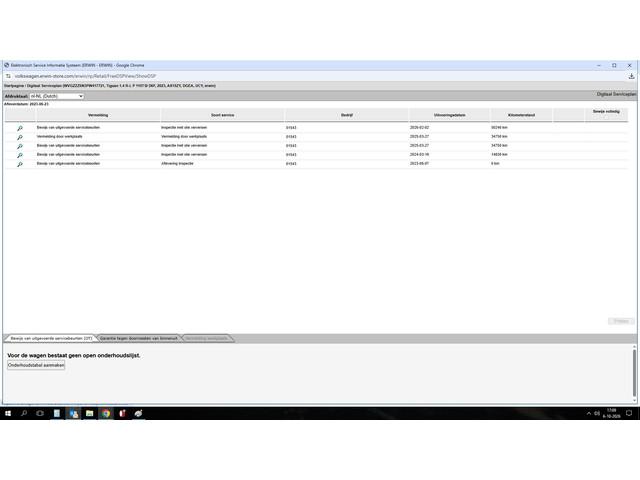Viewport: 640px width, 480px height.
Task: Open details magnifier for first service row
Action: click(x=20, y=128)
